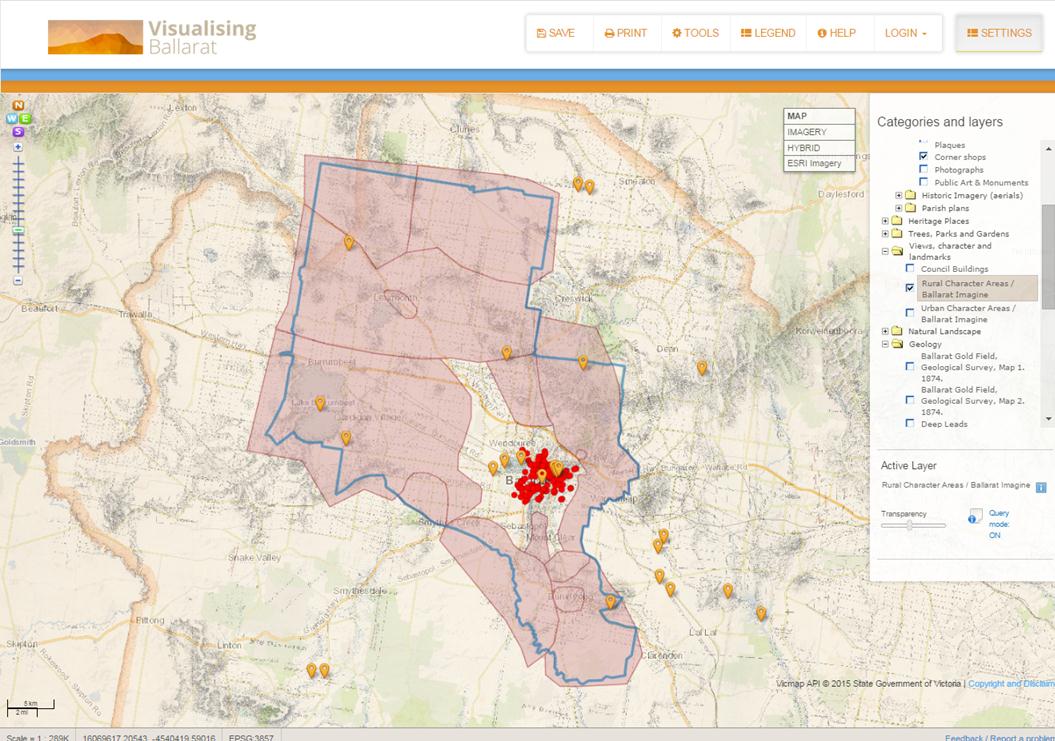Open the active layer info icon
This screenshot has width=1055, height=741.
pos(1041,487)
